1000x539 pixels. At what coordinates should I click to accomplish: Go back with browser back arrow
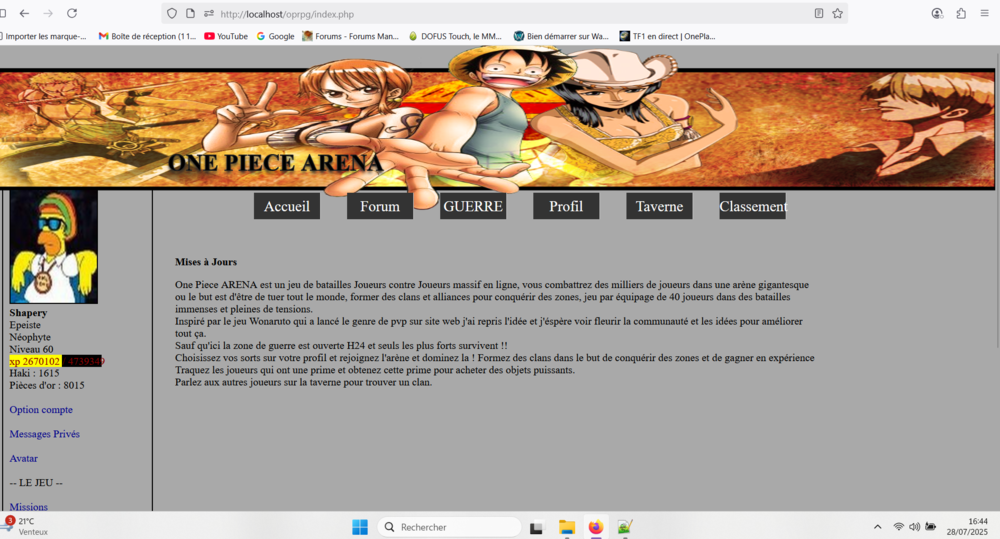click(24, 13)
